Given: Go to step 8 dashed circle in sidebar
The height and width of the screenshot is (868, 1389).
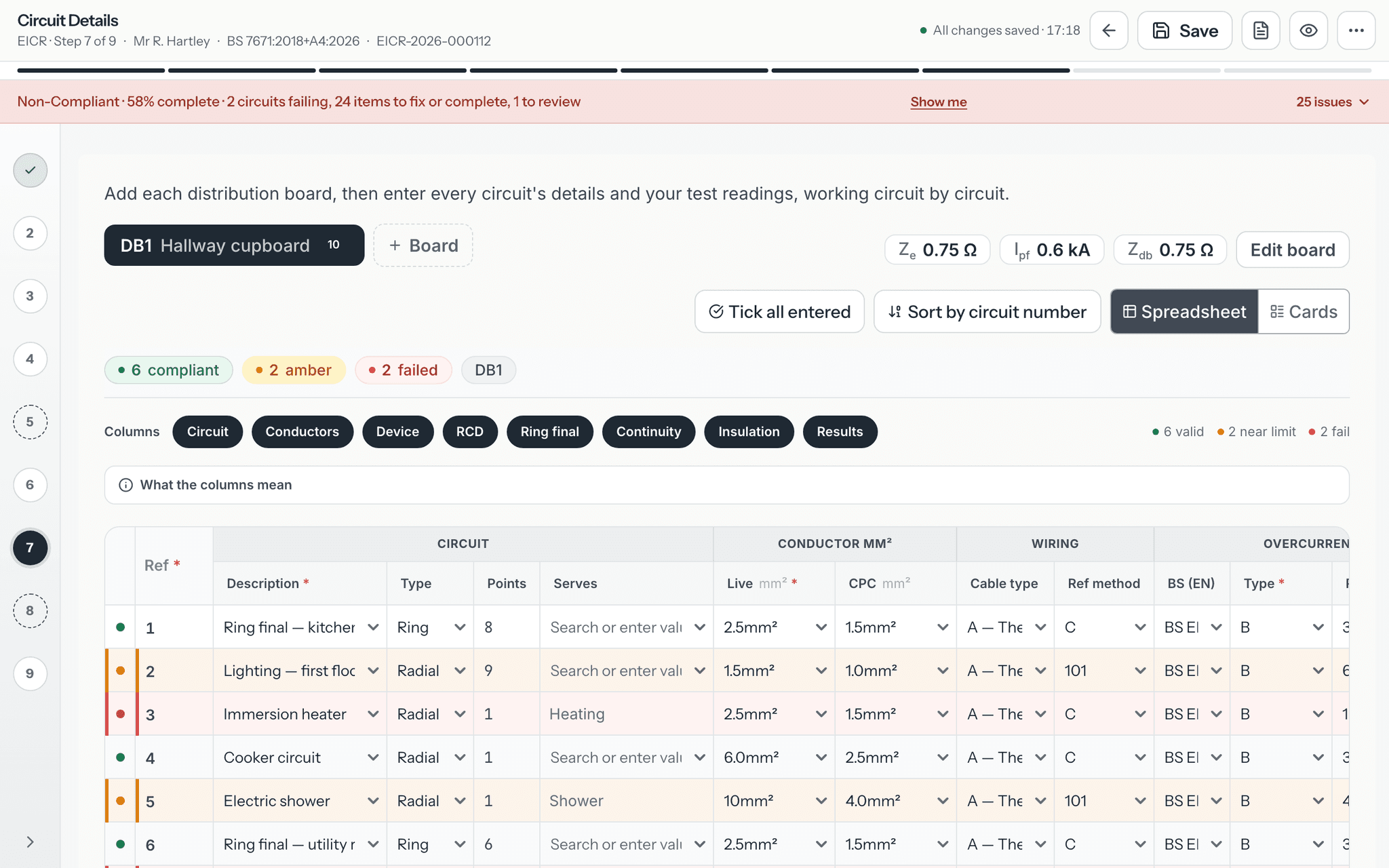Looking at the screenshot, I should click(x=30, y=611).
